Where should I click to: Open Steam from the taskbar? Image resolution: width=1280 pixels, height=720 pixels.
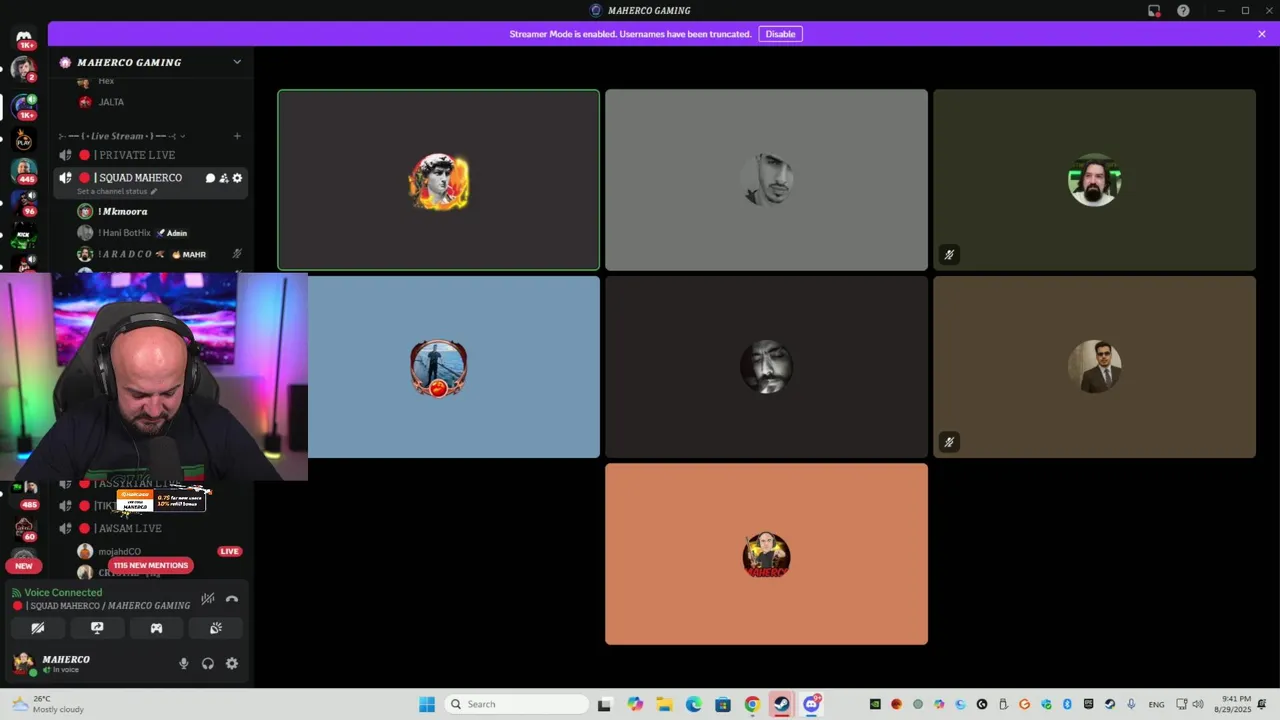(782, 704)
